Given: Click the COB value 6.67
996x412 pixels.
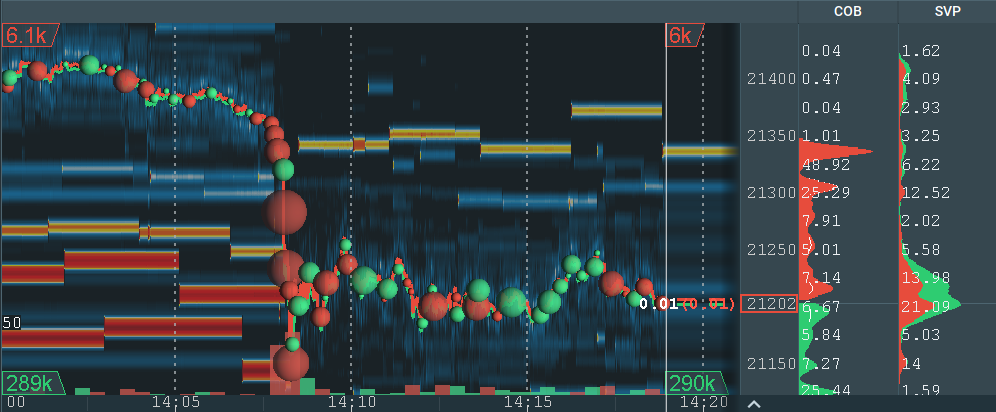Looking at the screenshot, I should point(821,307).
